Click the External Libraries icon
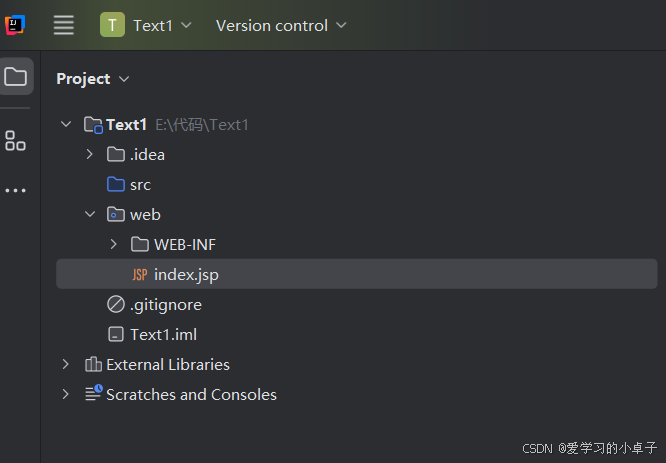666x463 pixels. coord(93,364)
